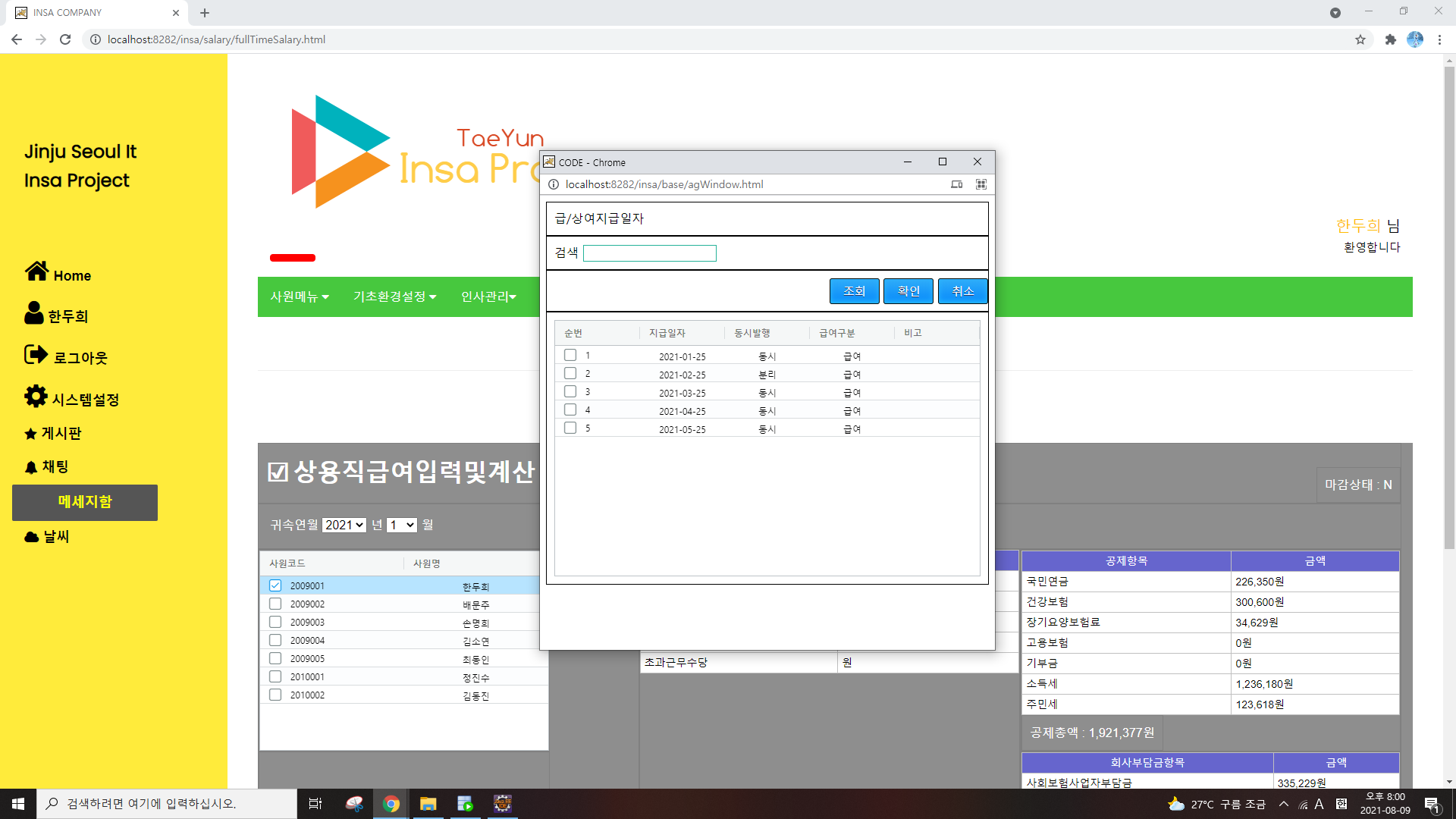Viewport: 1456px width, 819px height.
Task: Open Task View icon on taskbar
Action: [315, 804]
